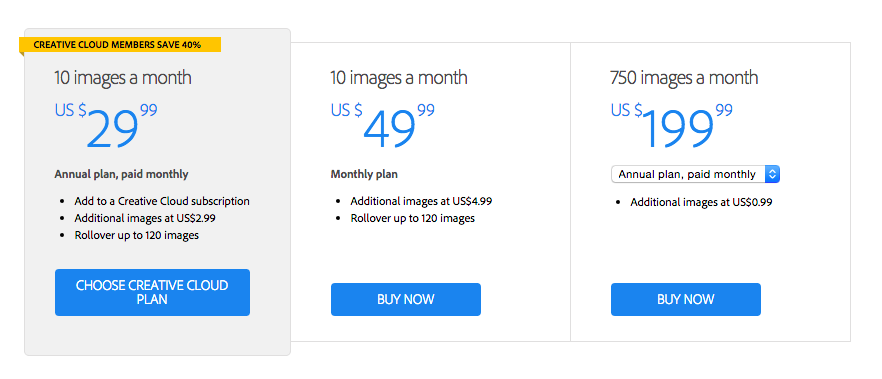The width and height of the screenshot is (882, 379).
Task: Click the US$49.99 price
Action: pyautogui.click(x=383, y=126)
